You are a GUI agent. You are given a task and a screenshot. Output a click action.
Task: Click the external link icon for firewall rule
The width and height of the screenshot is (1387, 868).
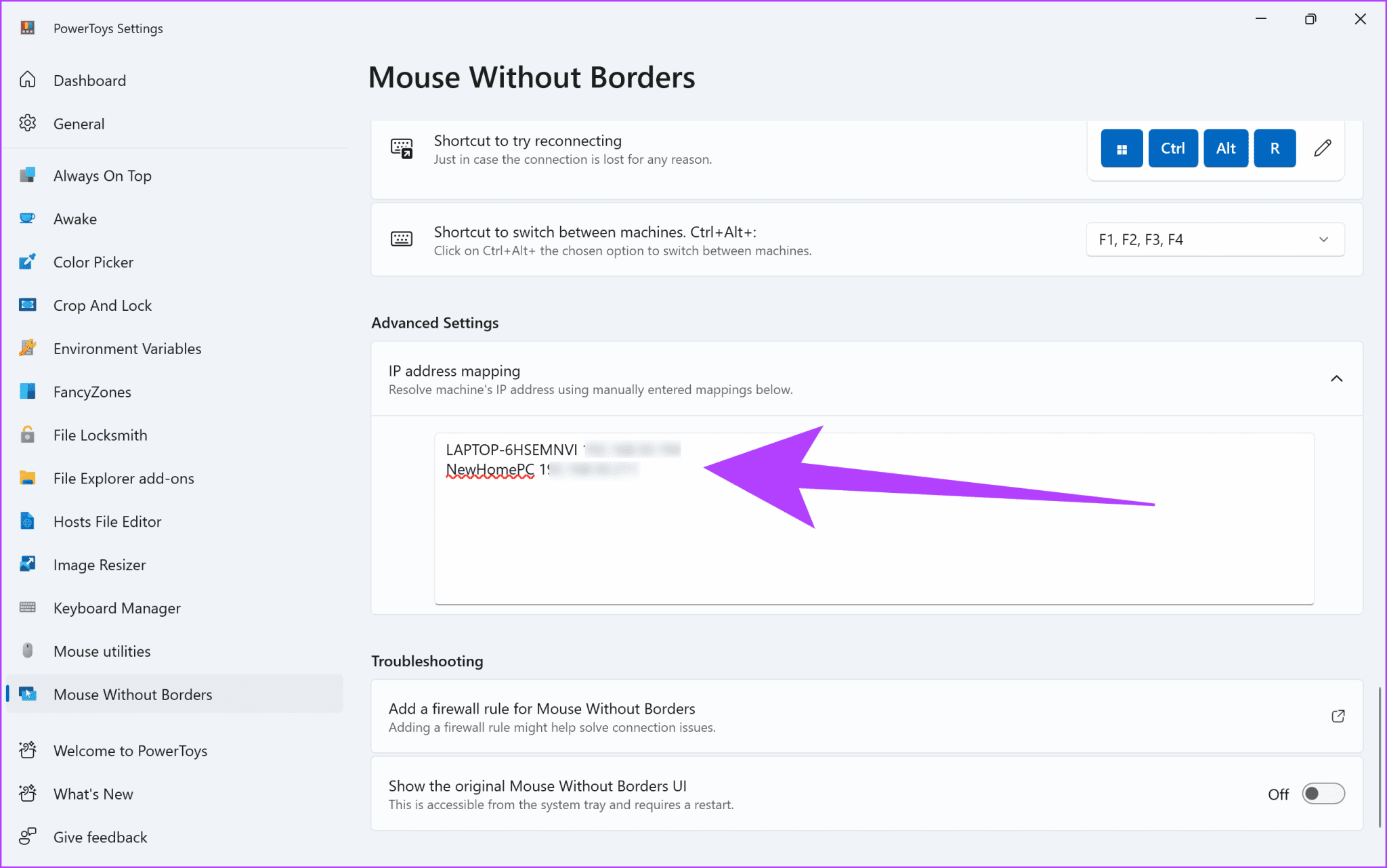[x=1338, y=716]
